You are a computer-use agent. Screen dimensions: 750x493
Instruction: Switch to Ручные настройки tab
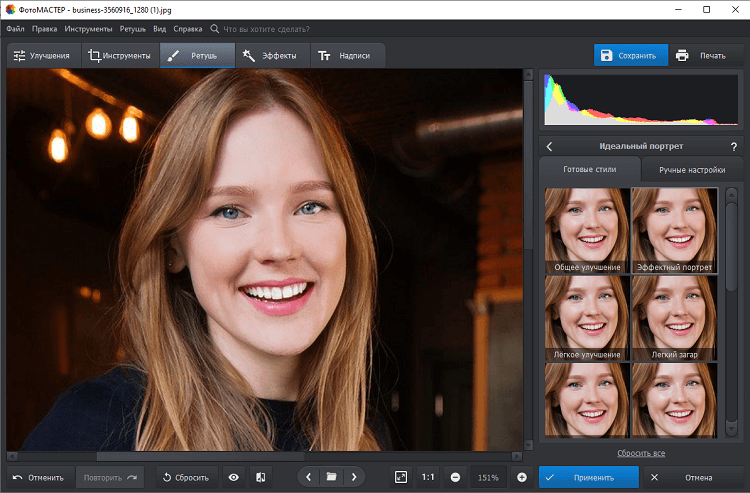(x=691, y=170)
